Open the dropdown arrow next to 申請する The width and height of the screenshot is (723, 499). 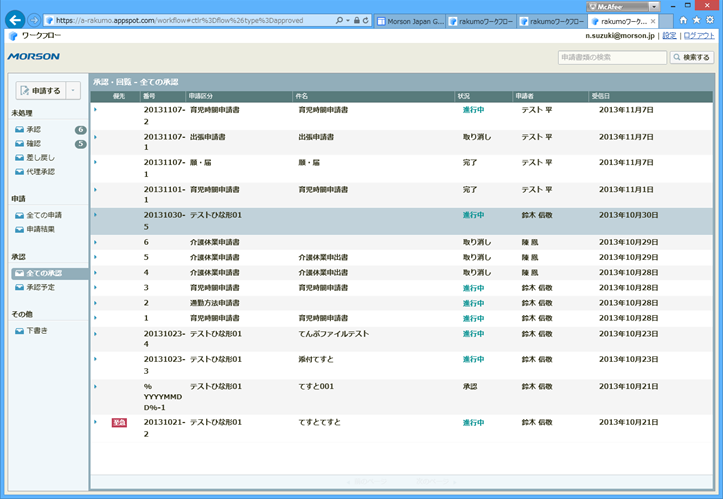pos(72,91)
